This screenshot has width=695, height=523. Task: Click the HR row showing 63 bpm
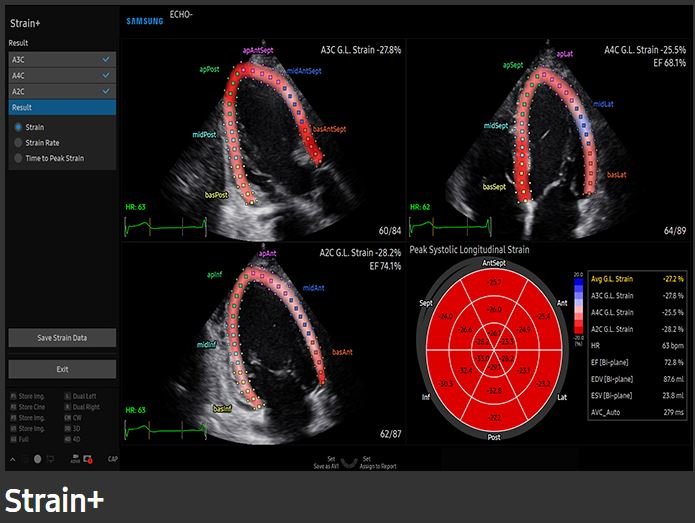(637, 345)
